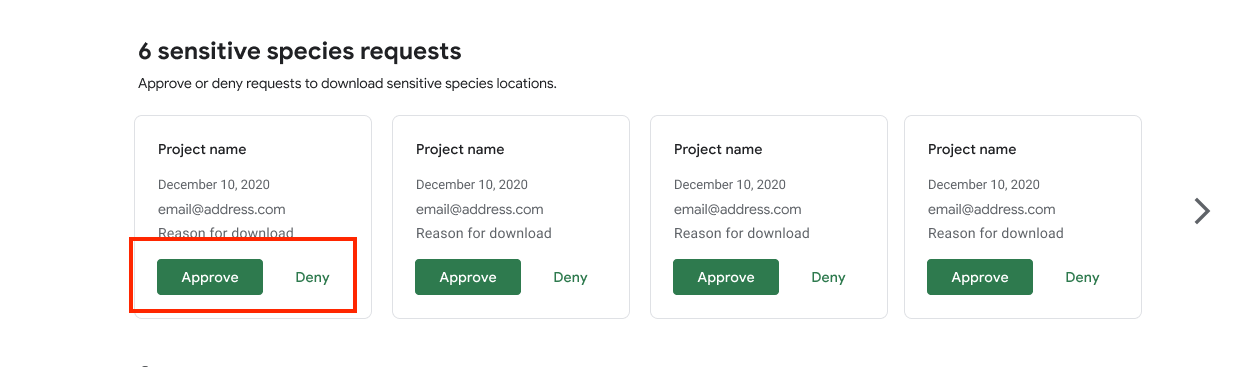Screen dimensions: 1252x367
Task: Open Project name title in first card
Action: pos(202,149)
